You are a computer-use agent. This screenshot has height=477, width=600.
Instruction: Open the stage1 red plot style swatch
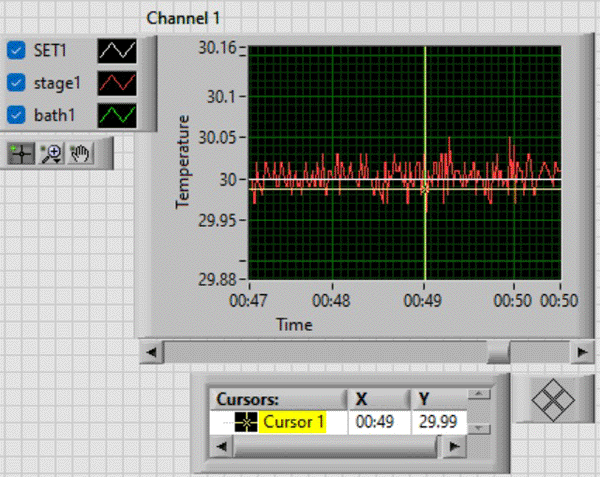117,83
